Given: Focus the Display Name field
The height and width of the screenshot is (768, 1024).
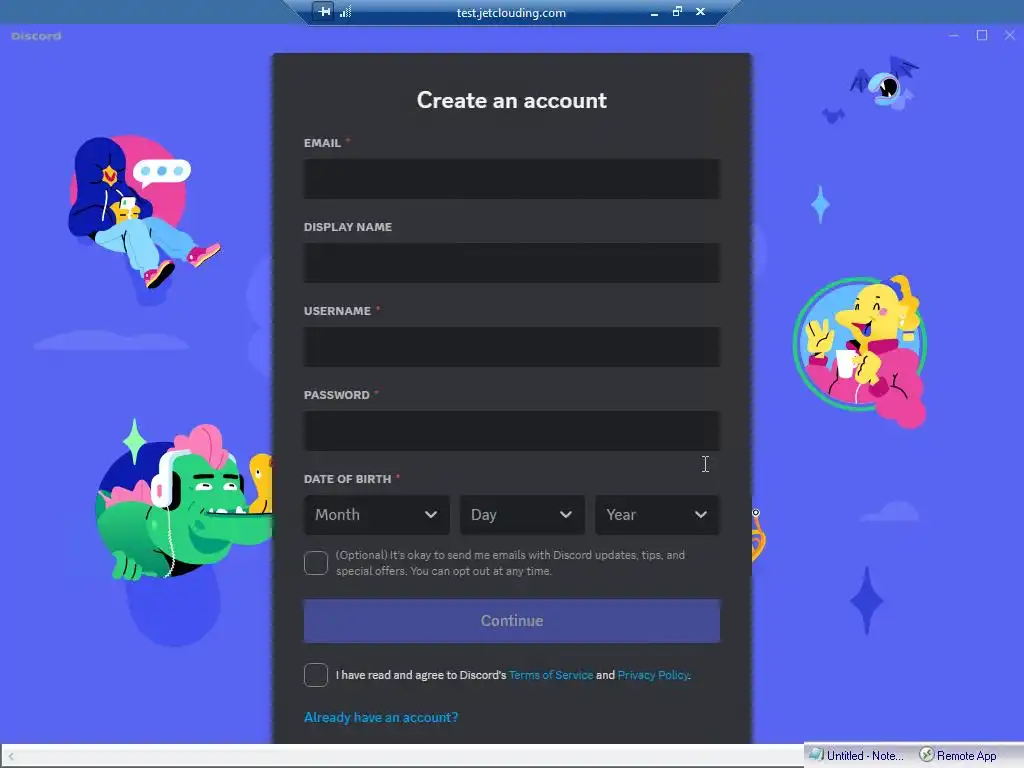Looking at the screenshot, I should pos(511,263).
